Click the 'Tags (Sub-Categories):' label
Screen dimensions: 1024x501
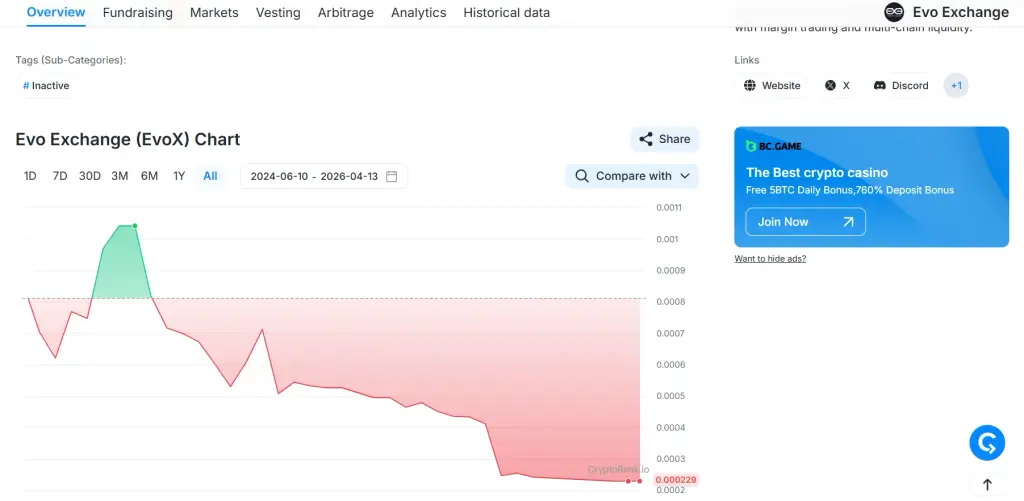tap(71, 60)
